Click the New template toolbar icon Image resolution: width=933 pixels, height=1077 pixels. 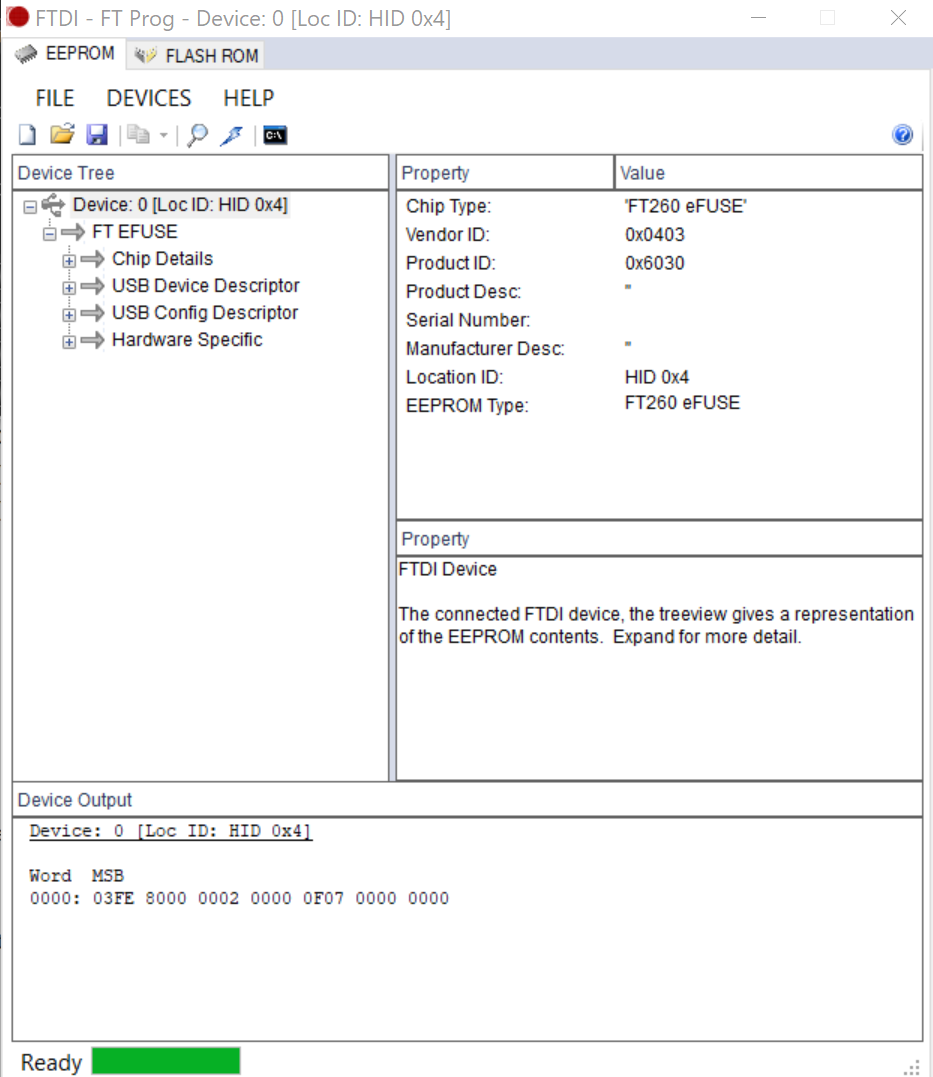[x=28, y=135]
